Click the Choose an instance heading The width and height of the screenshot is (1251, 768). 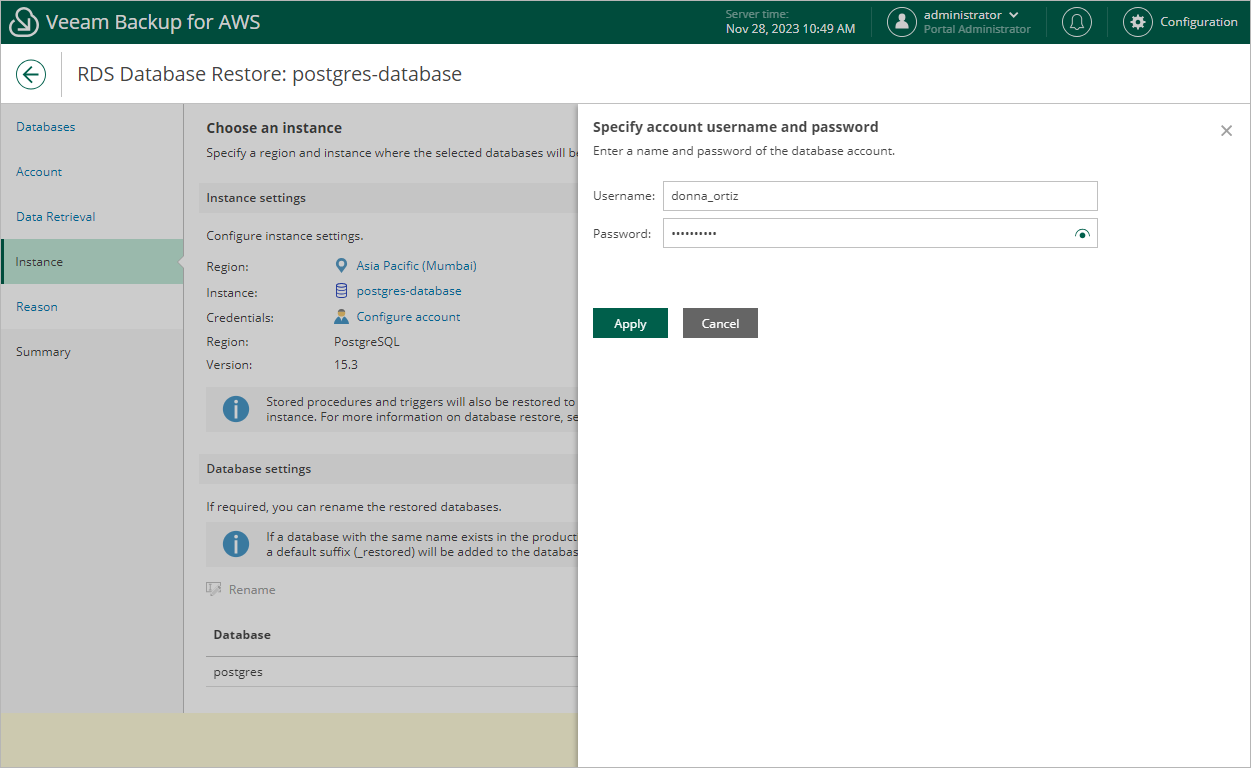(274, 128)
